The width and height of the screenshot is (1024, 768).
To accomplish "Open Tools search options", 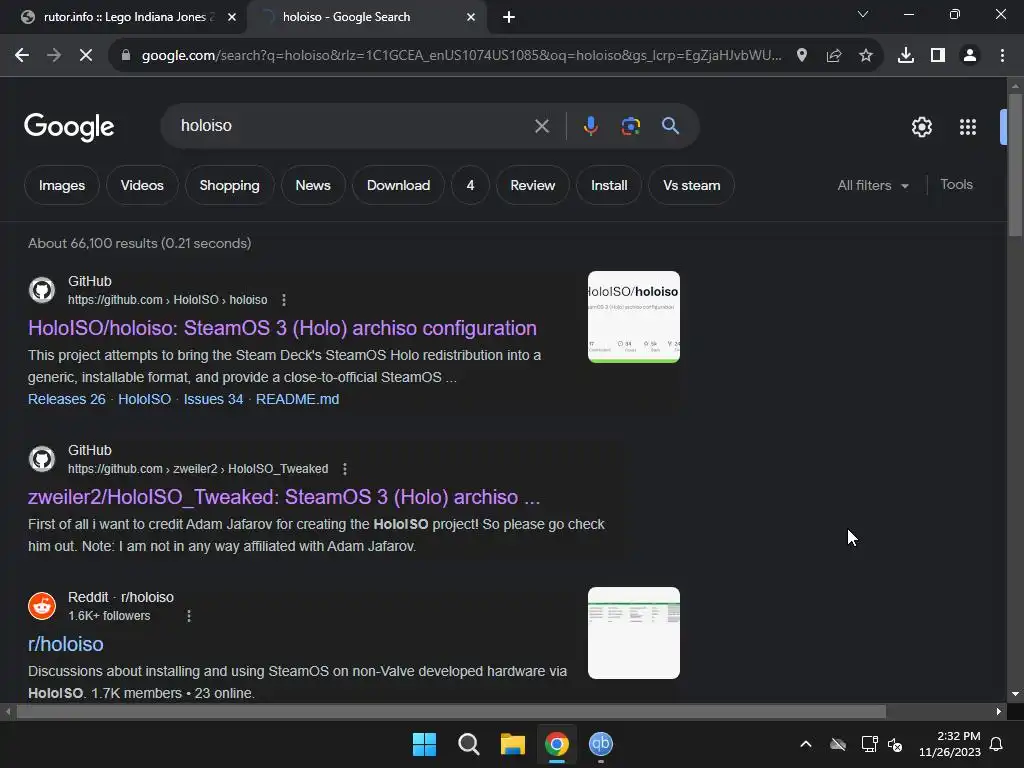I will pyautogui.click(x=956, y=185).
